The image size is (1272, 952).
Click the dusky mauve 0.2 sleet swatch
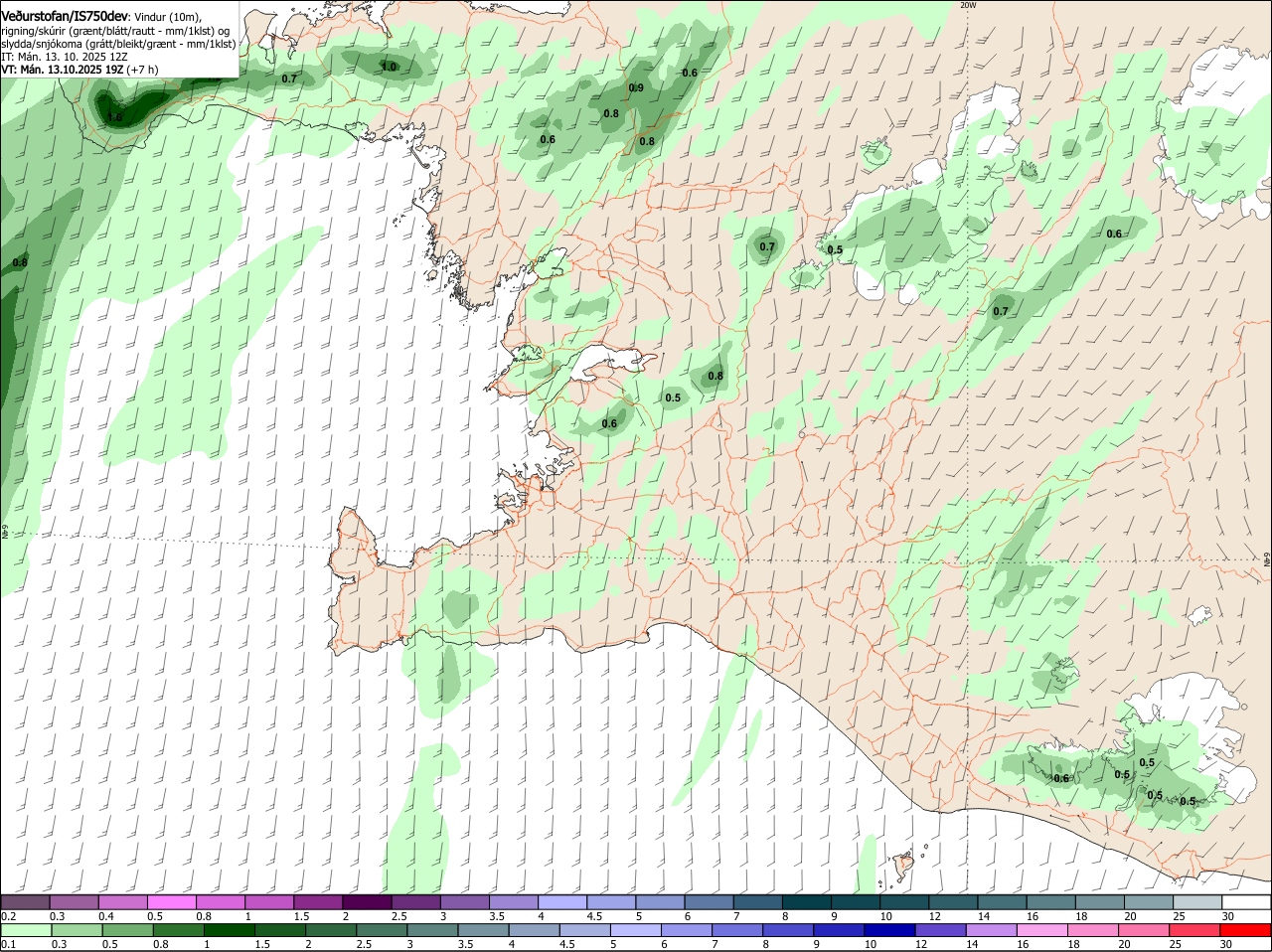click(25, 901)
